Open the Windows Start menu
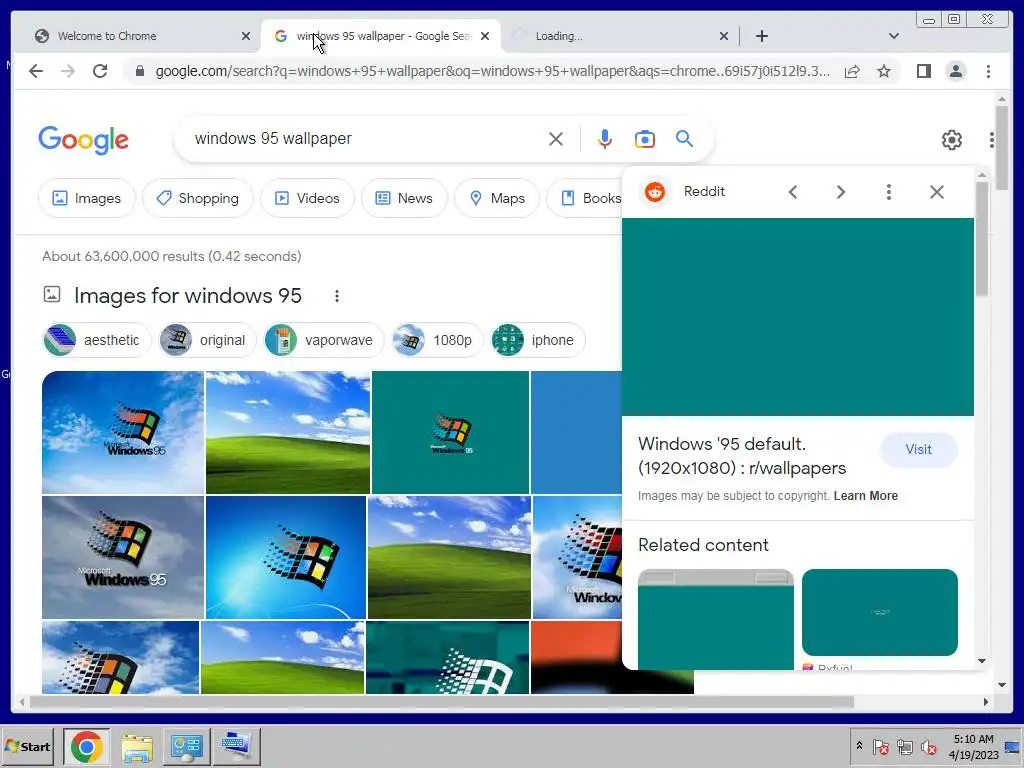The width and height of the screenshot is (1024, 768). [27, 746]
